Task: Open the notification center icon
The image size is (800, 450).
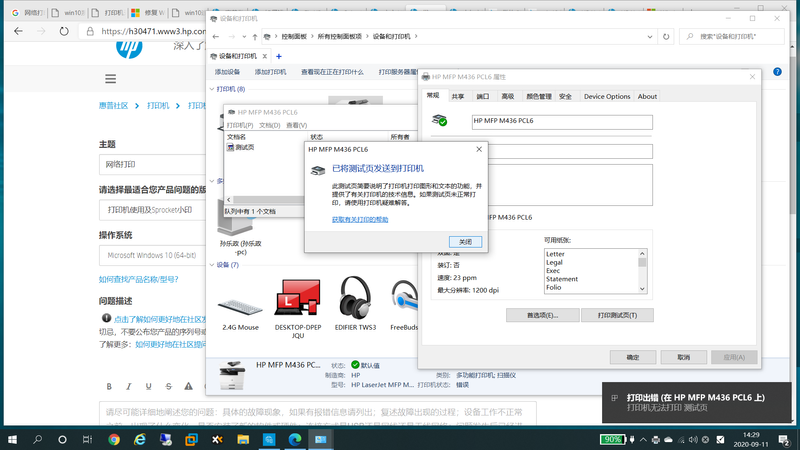Action: [784, 439]
